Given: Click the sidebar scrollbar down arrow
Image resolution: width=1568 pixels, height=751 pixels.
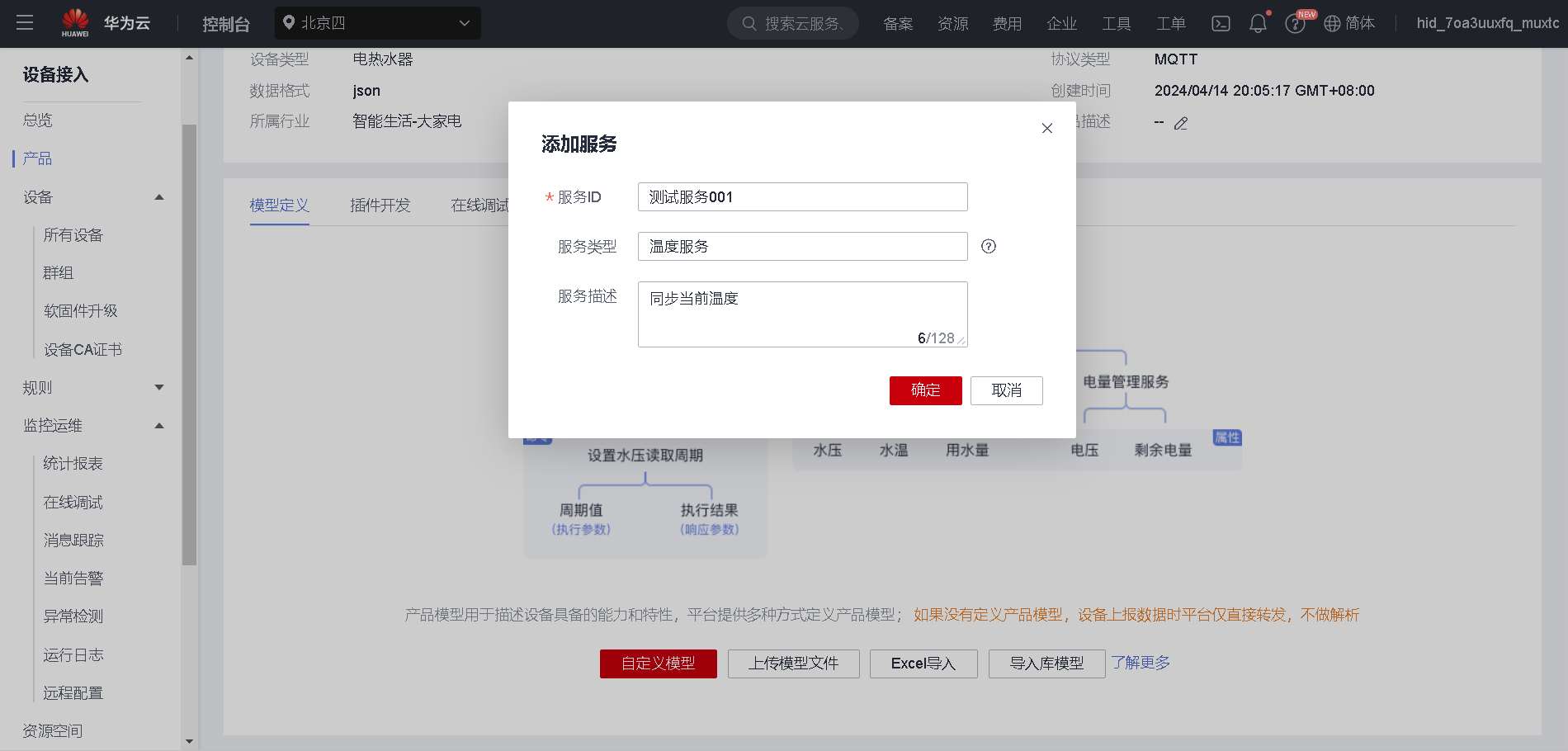Looking at the screenshot, I should click(189, 742).
